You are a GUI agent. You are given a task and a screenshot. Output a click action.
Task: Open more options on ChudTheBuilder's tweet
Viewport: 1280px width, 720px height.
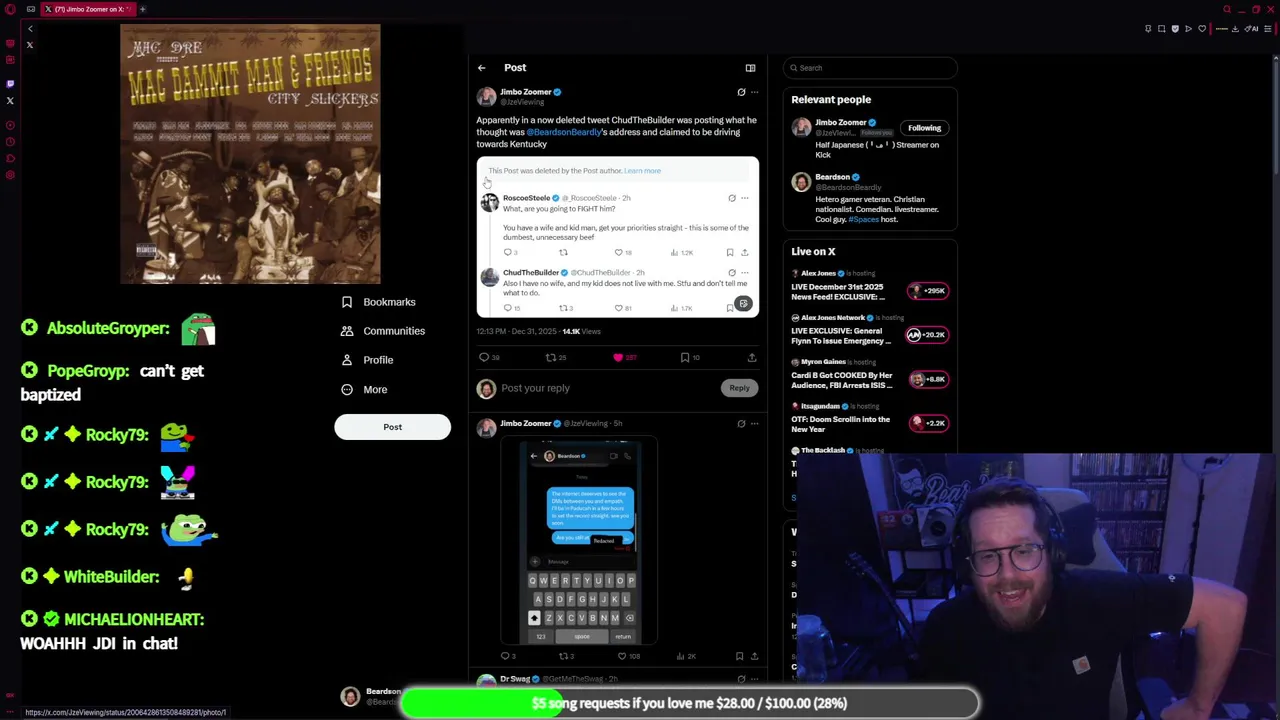tap(744, 272)
